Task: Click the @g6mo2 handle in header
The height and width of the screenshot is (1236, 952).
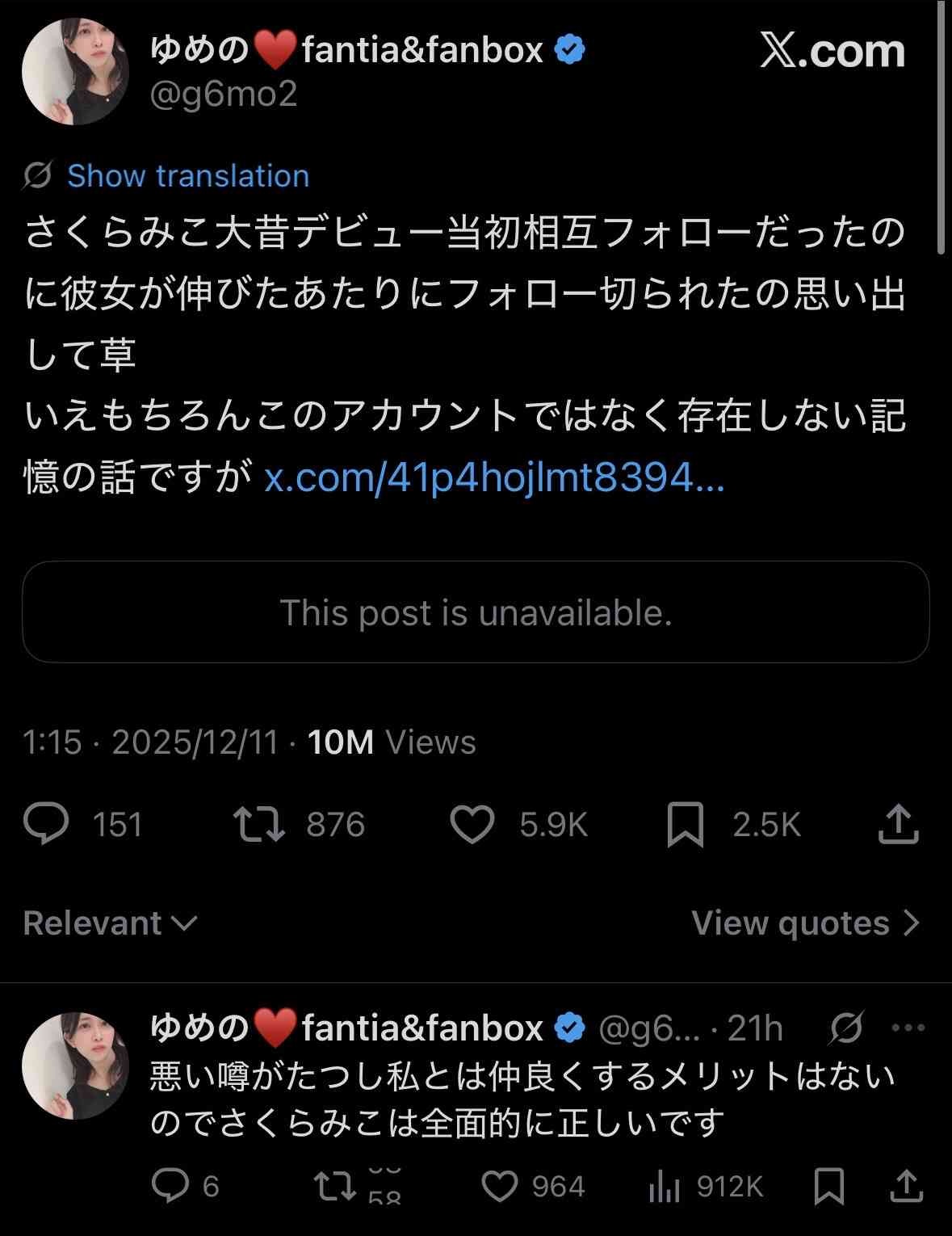Action: [x=224, y=95]
